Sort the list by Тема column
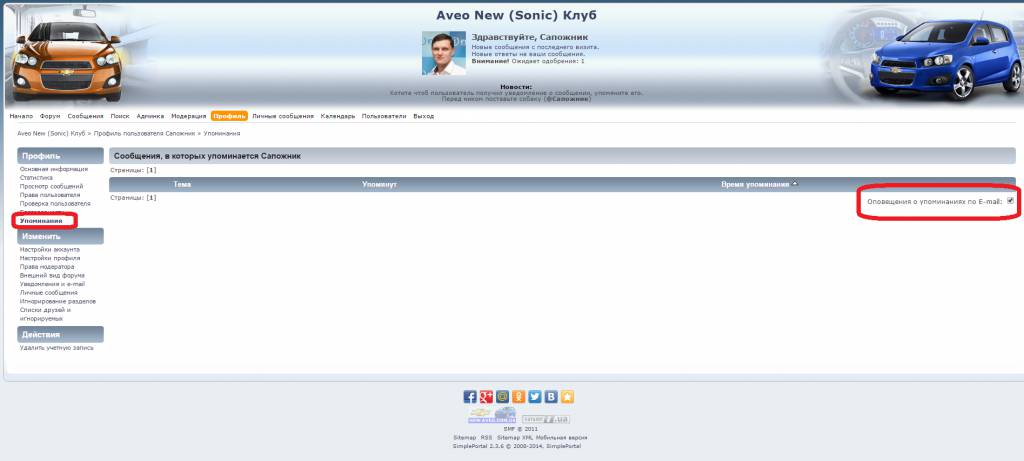 (182, 185)
